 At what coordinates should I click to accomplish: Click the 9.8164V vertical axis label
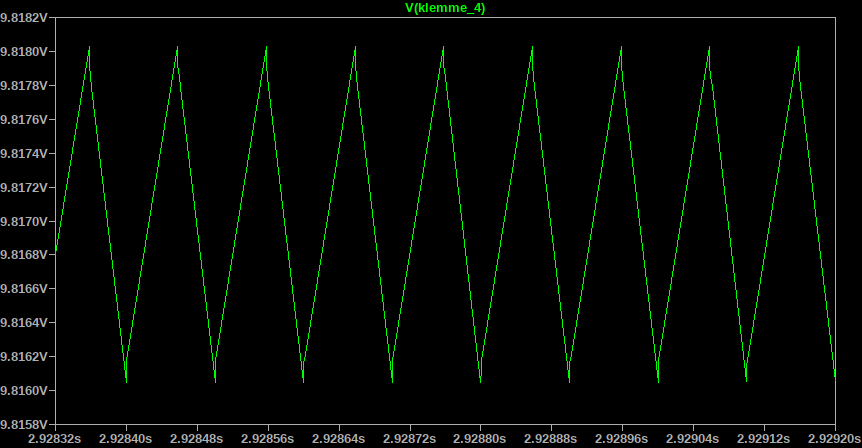(24, 322)
